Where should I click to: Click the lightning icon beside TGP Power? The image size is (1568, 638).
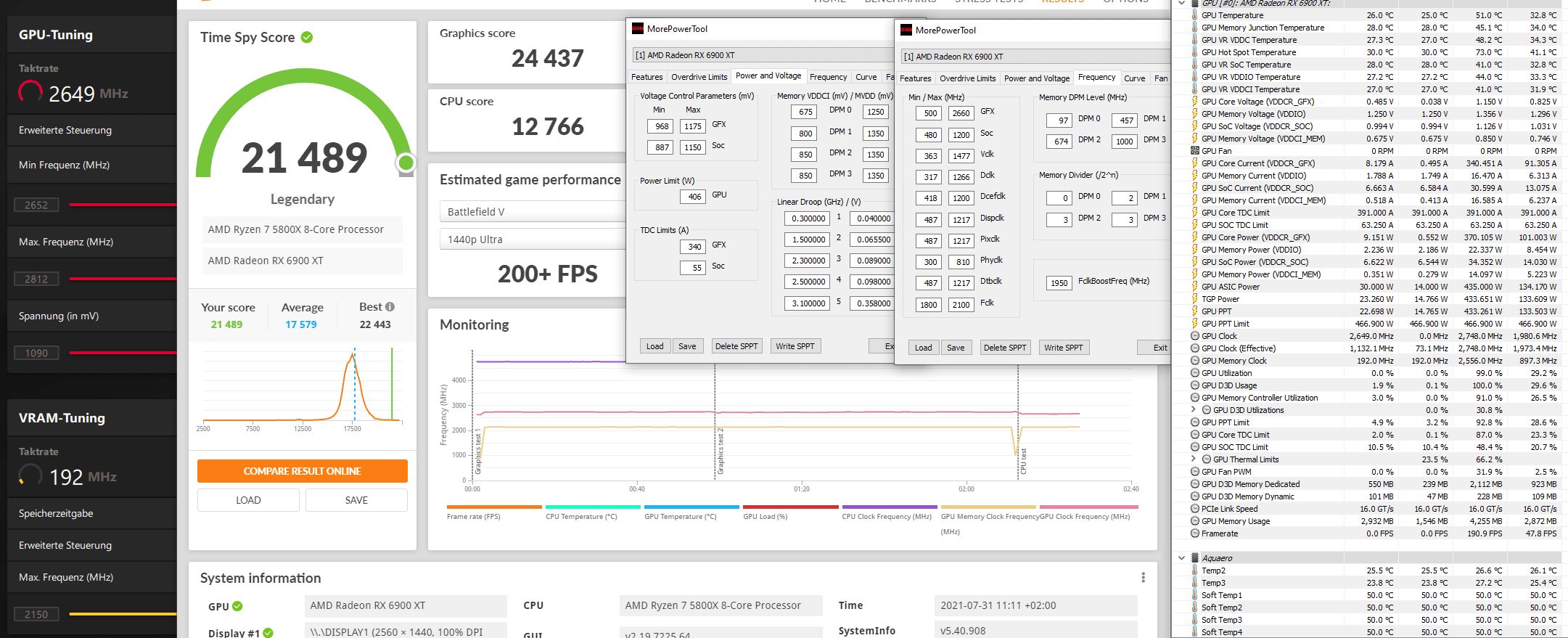[1194, 299]
